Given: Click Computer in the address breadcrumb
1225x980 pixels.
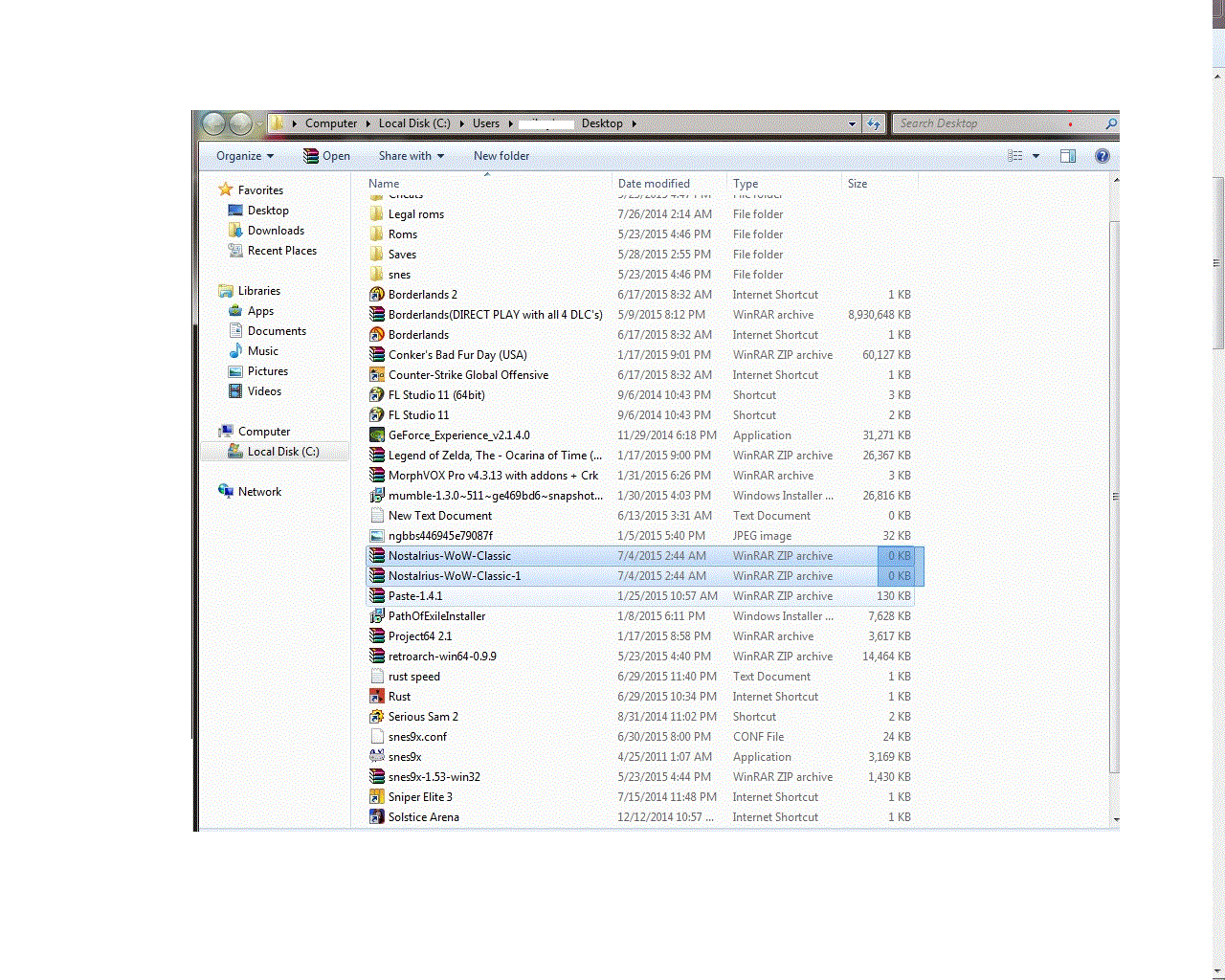Looking at the screenshot, I should point(331,123).
